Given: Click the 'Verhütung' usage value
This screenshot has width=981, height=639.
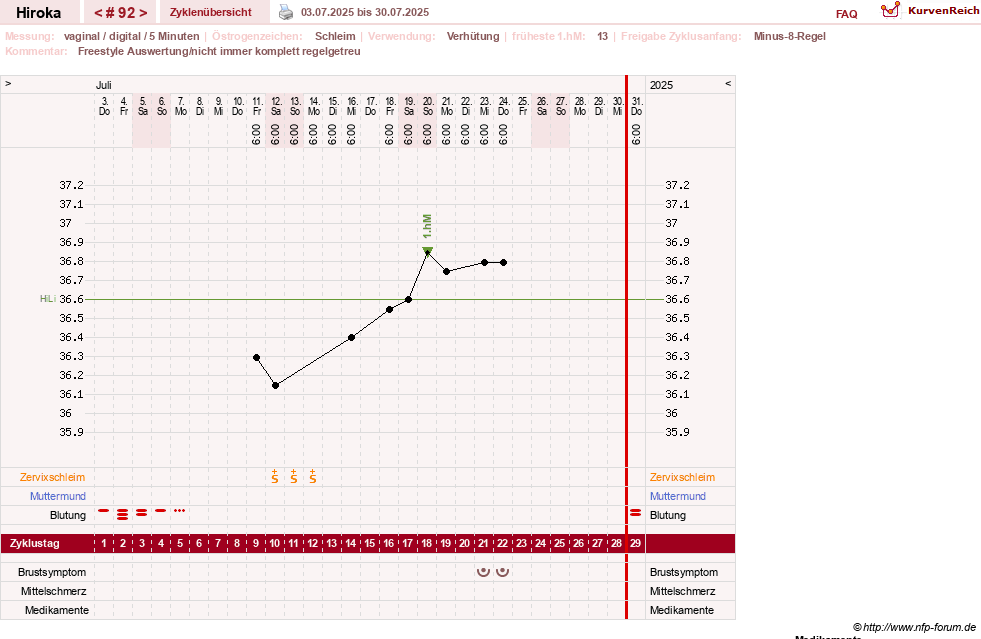Looking at the screenshot, I should (473, 36).
